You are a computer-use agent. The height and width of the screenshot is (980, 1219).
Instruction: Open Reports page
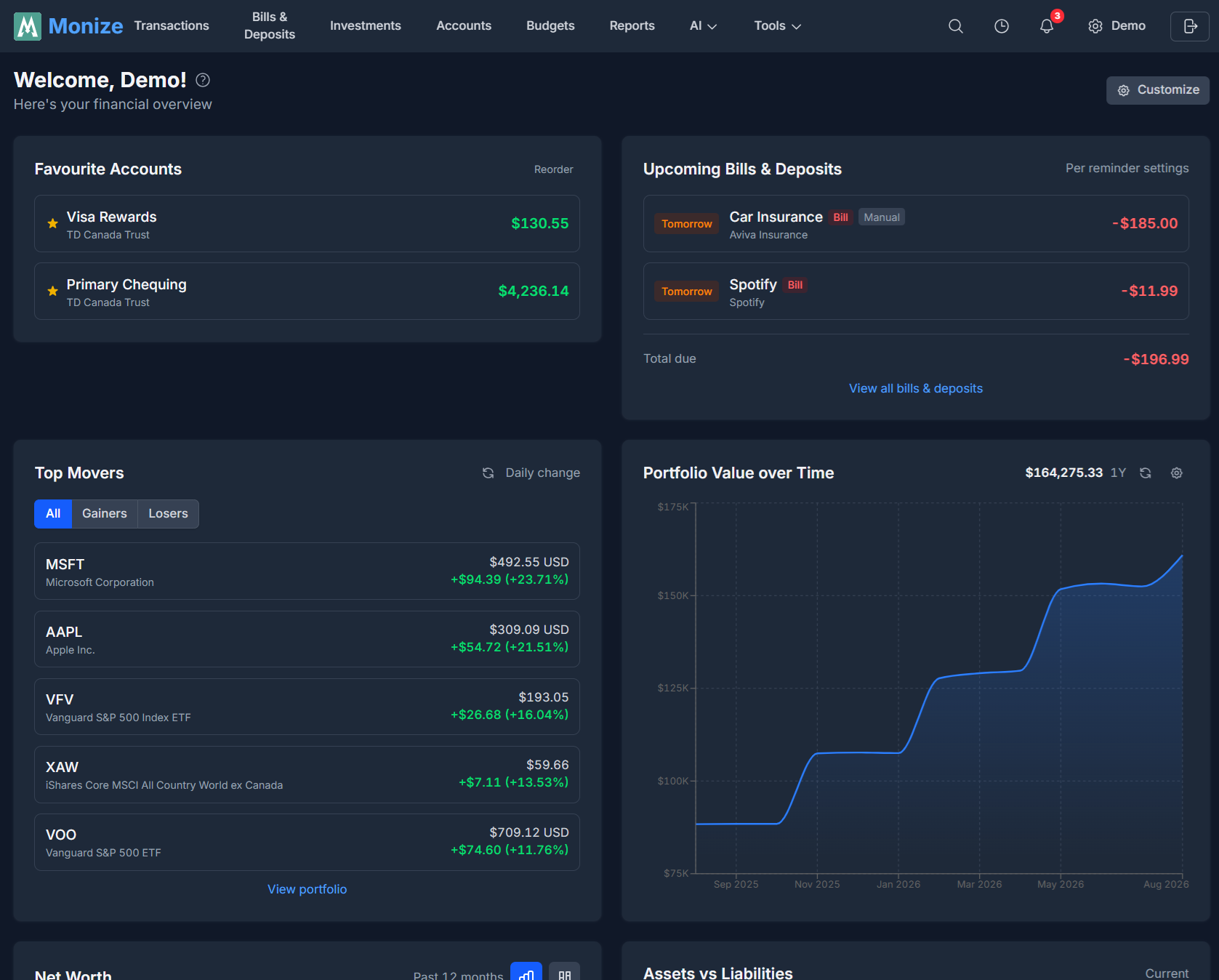tap(632, 26)
